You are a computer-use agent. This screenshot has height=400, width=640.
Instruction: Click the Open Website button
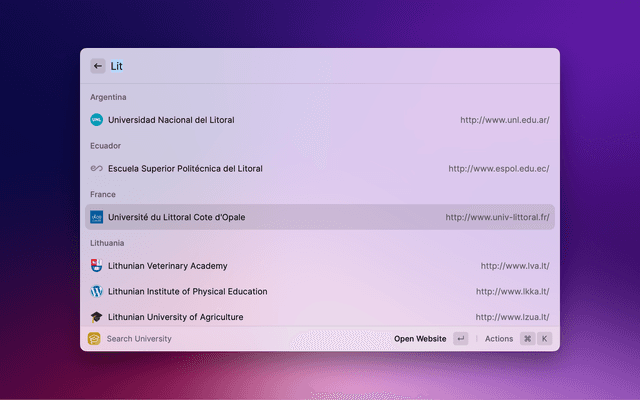click(x=420, y=339)
